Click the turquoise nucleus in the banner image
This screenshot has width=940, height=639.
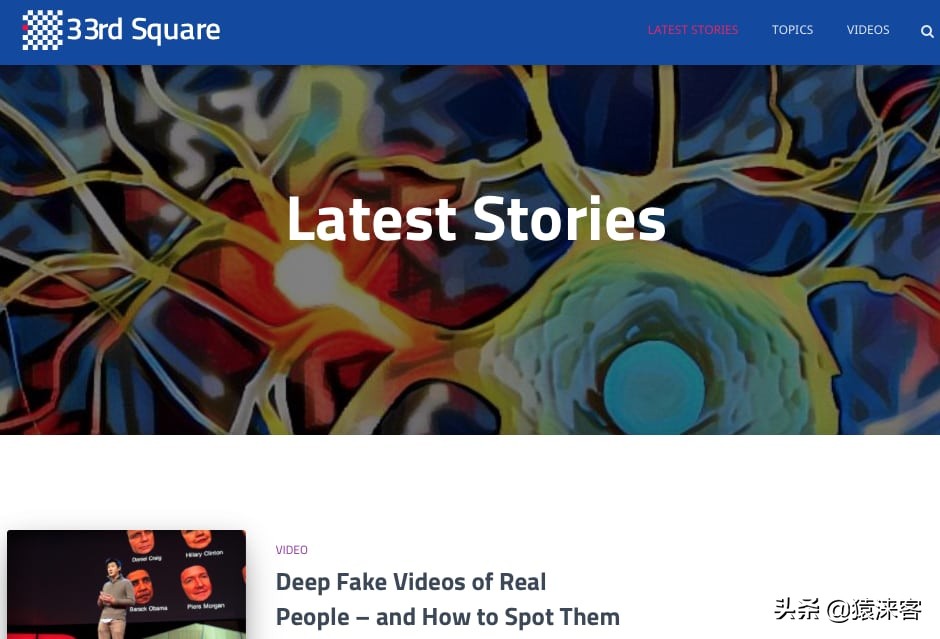click(653, 387)
